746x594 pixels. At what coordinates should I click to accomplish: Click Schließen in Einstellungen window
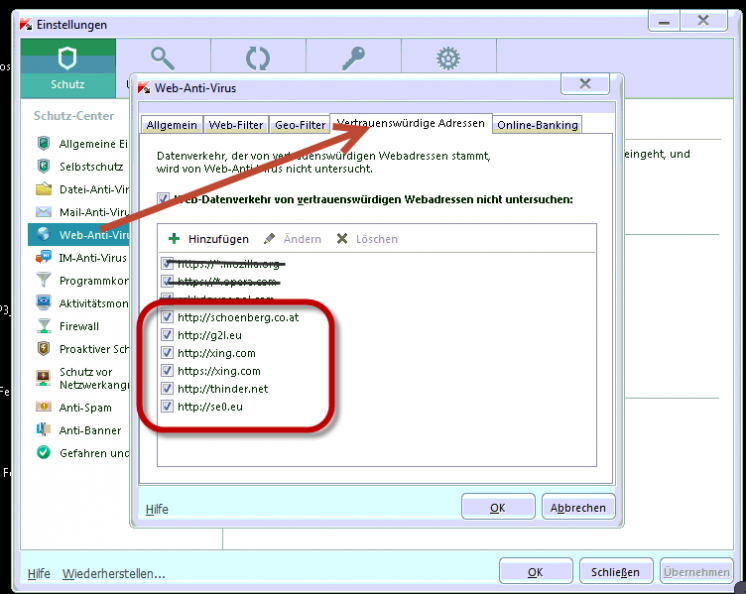coord(615,571)
